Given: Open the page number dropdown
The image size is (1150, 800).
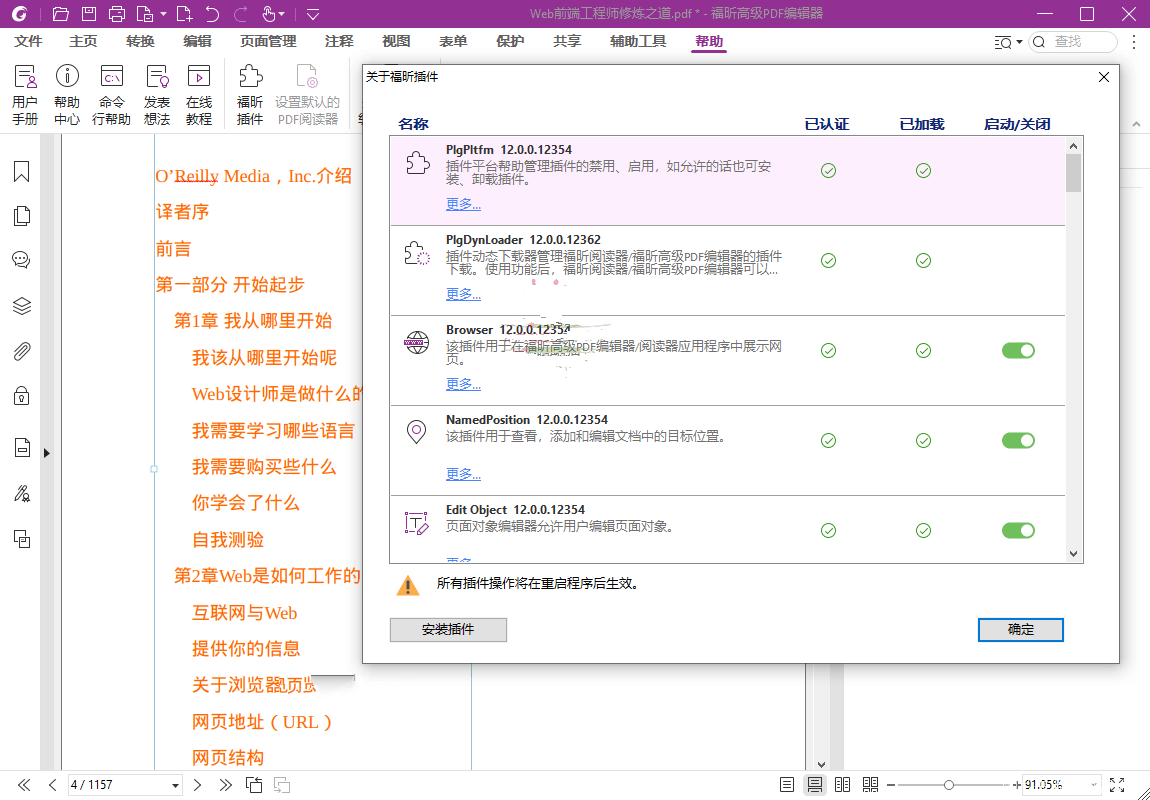Looking at the screenshot, I should click(175, 785).
